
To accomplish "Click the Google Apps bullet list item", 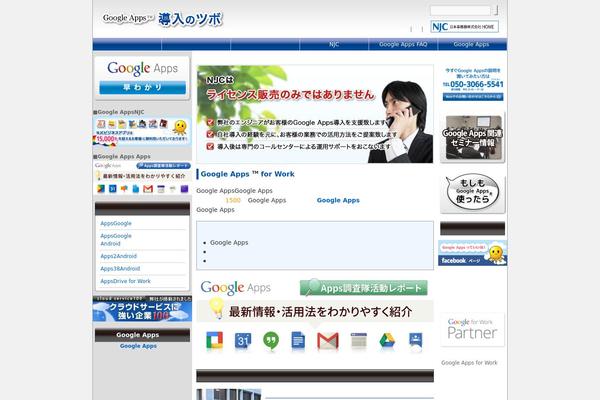I will pyautogui.click(x=229, y=243).
